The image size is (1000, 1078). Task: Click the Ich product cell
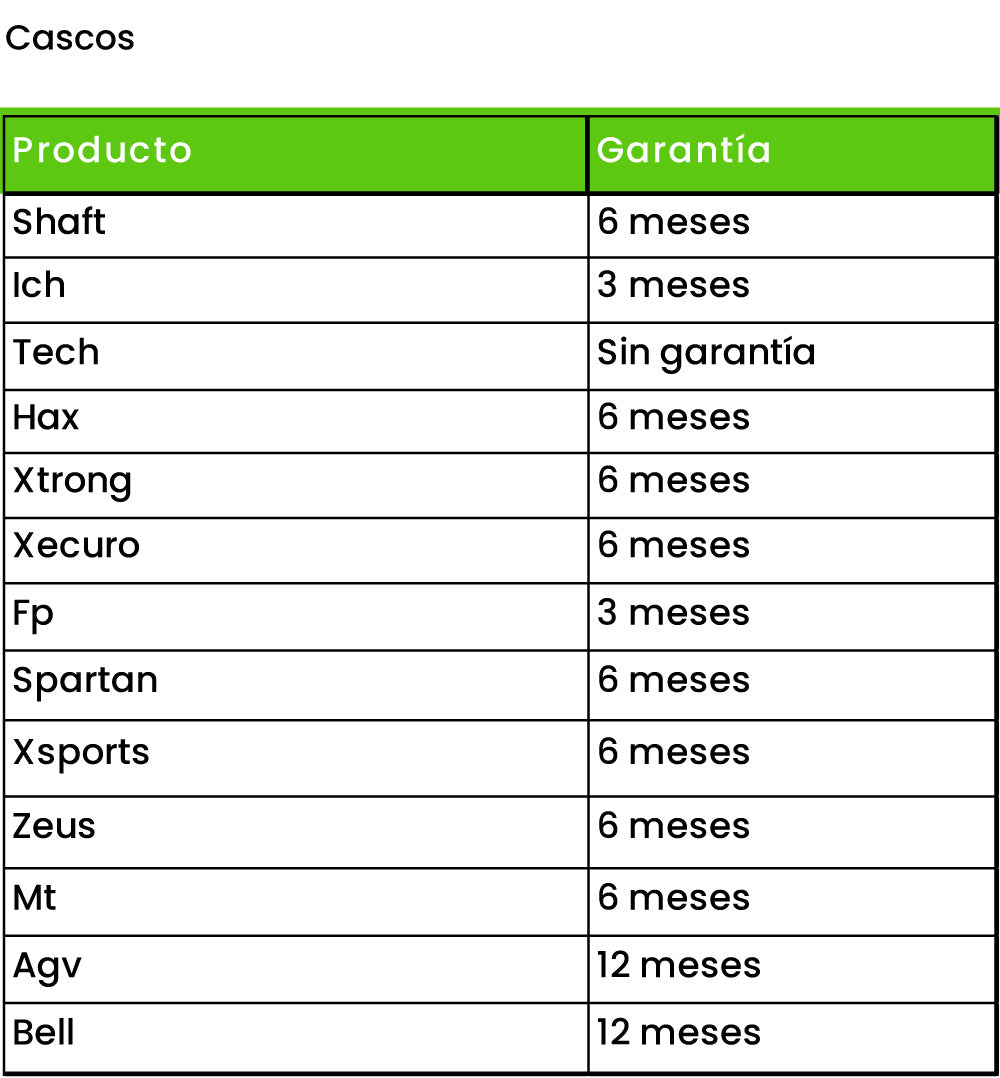(296, 290)
